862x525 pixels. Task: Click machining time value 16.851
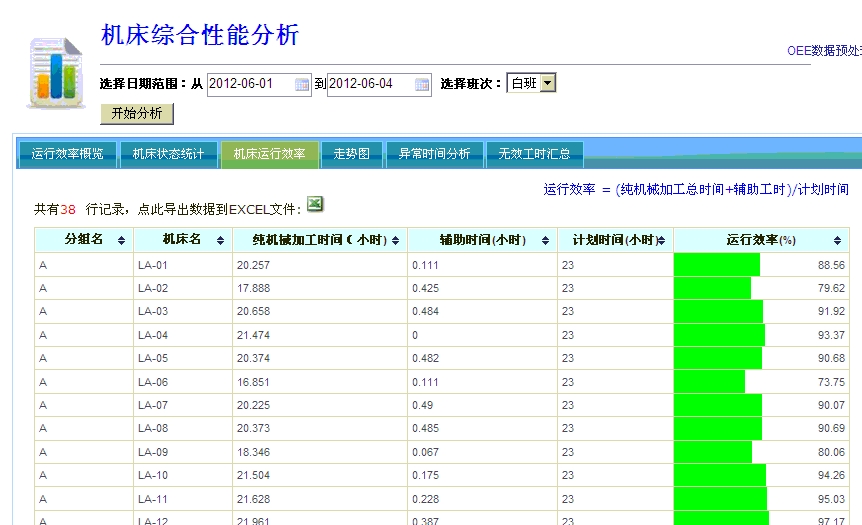(x=253, y=382)
